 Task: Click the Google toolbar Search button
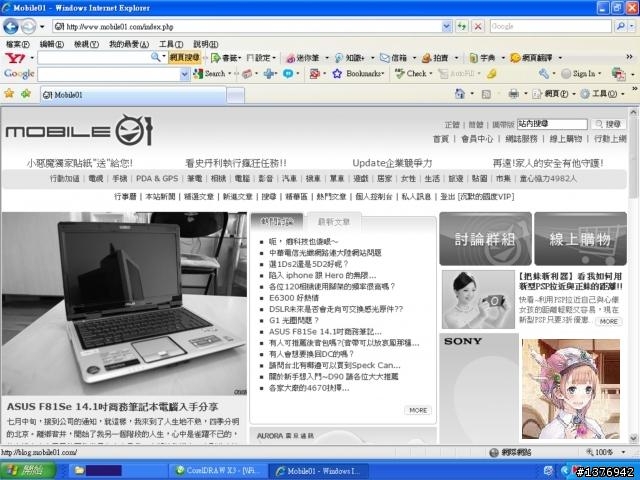(209, 74)
